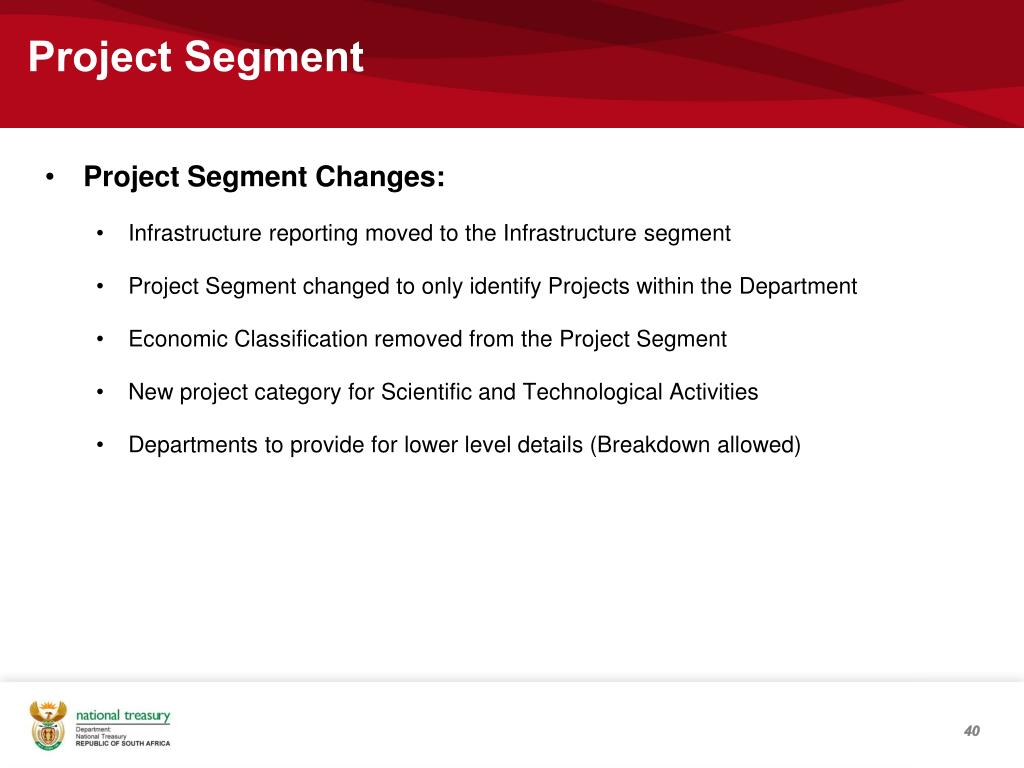This screenshot has height=768, width=1024.
Task: Click the Scientific and Technological Activities bullet
Action: coord(443,392)
